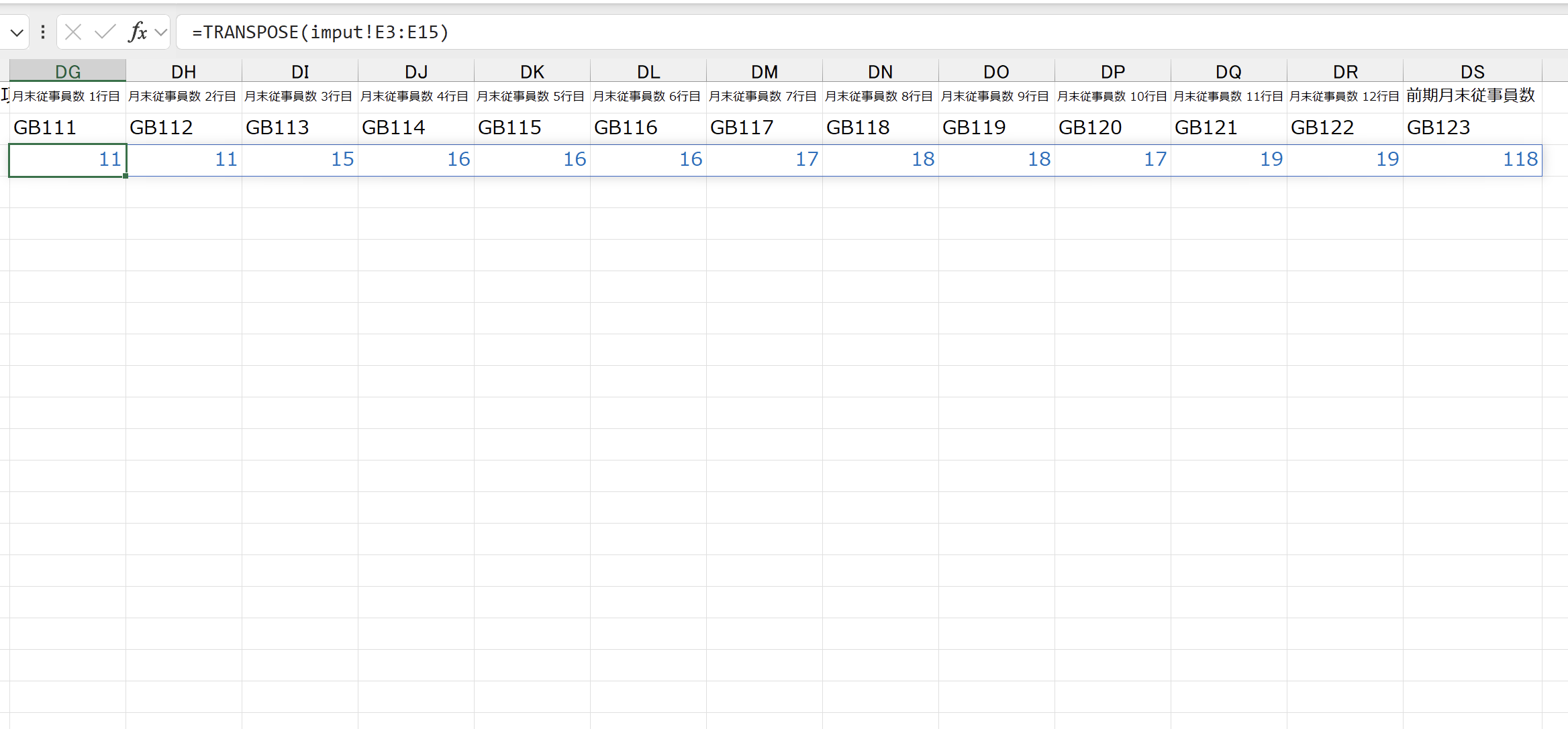Select the cell showing value 118
Viewport: 1568px width, 729px height.
(1472, 160)
